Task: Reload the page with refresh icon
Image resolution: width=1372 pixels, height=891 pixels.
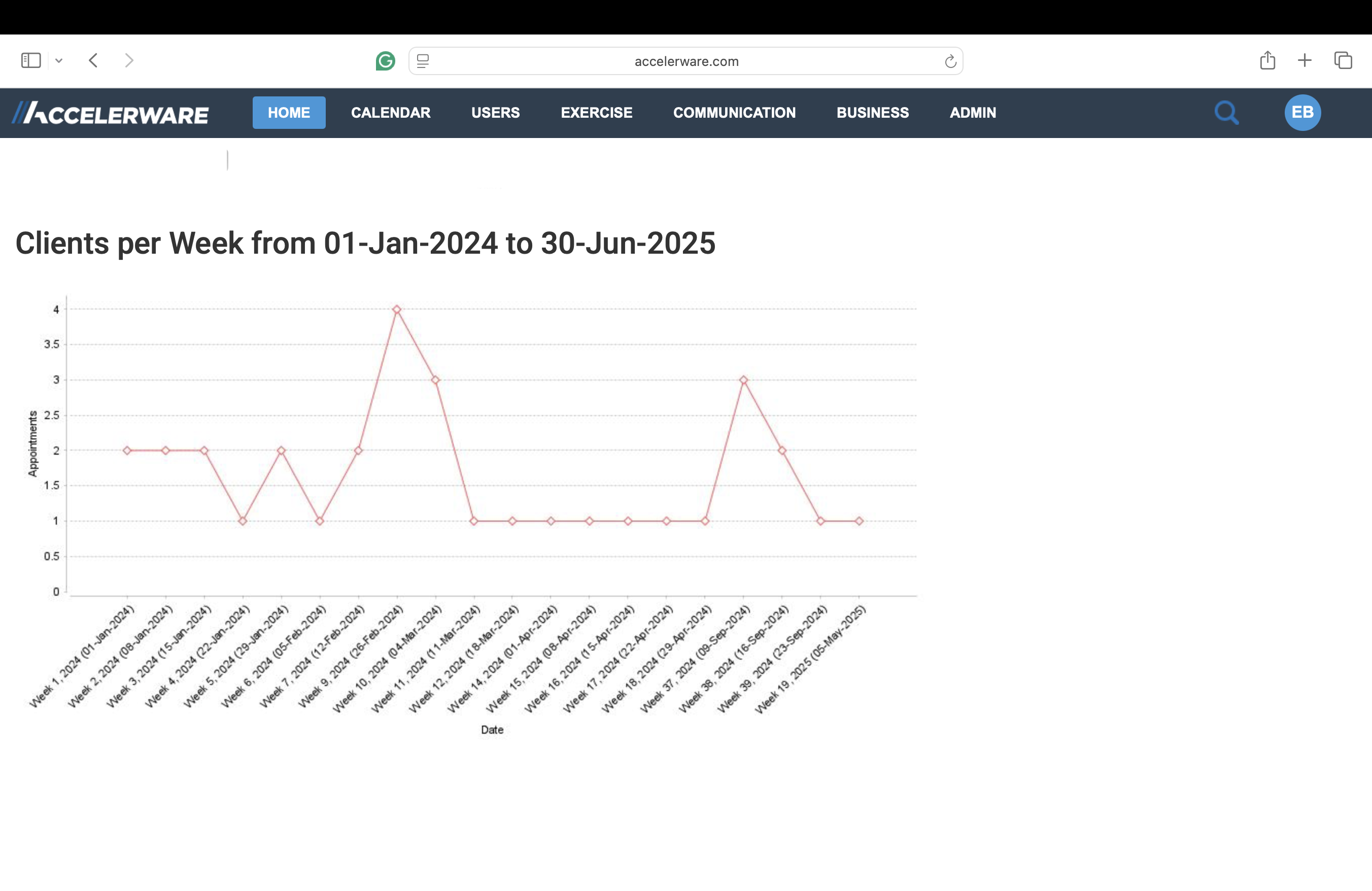Action: pos(950,61)
